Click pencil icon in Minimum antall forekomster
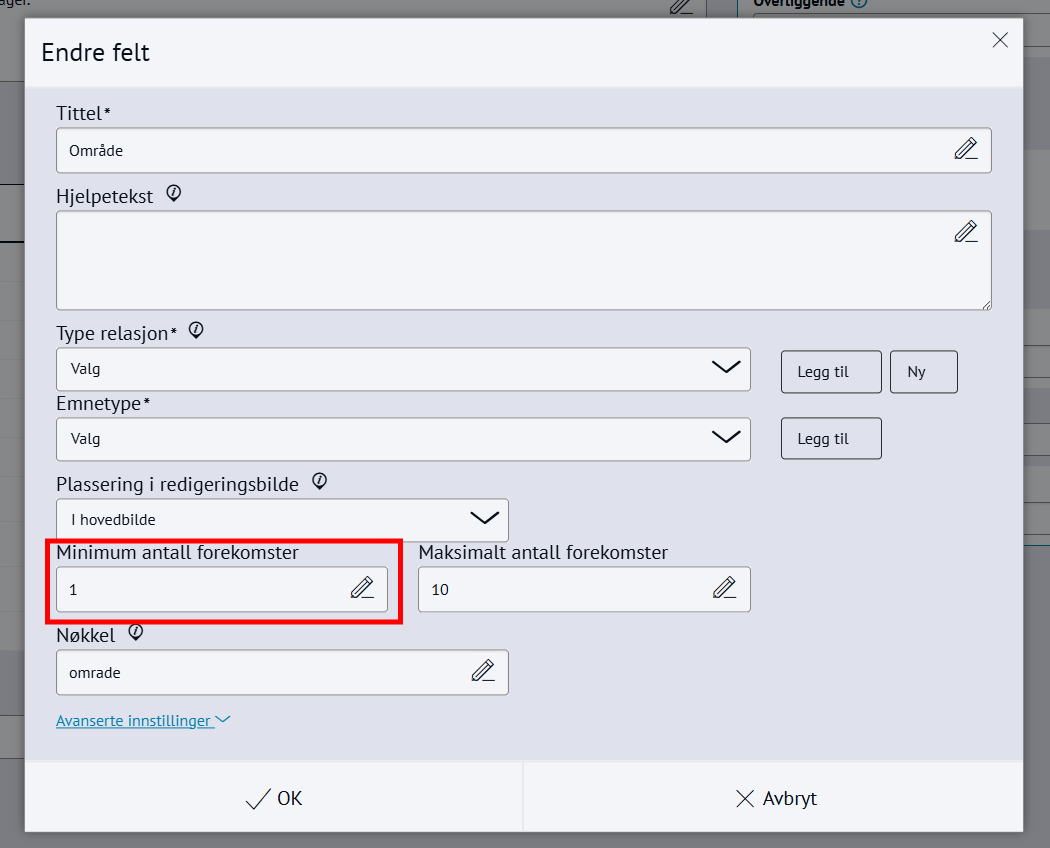Viewport: 1050px width, 848px height. 362,588
